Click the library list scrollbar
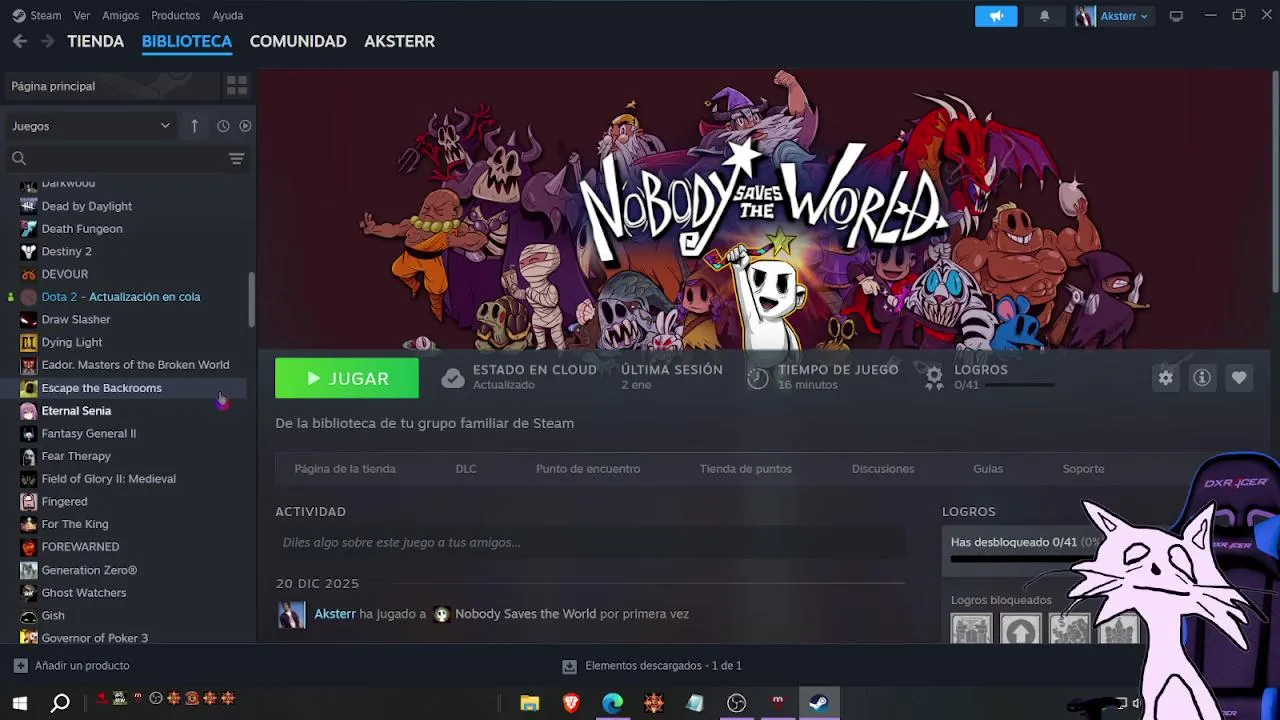The image size is (1280, 720). (251, 299)
